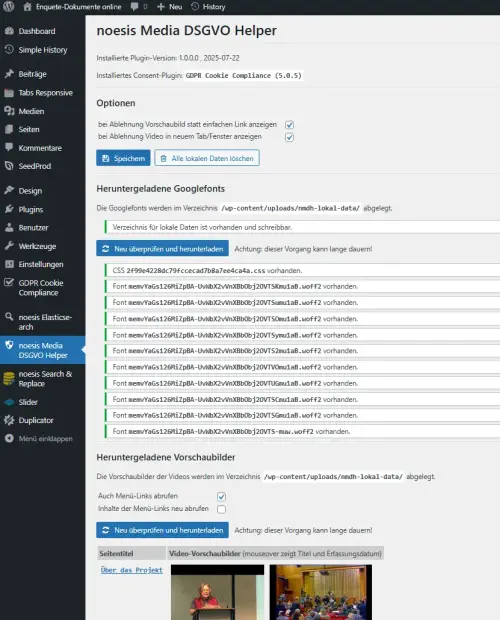This screenshot has width=500, height=620.
Task: Click the Werkzeuge wrench icon
Action: pyautogui.click(x=9, y=246)
